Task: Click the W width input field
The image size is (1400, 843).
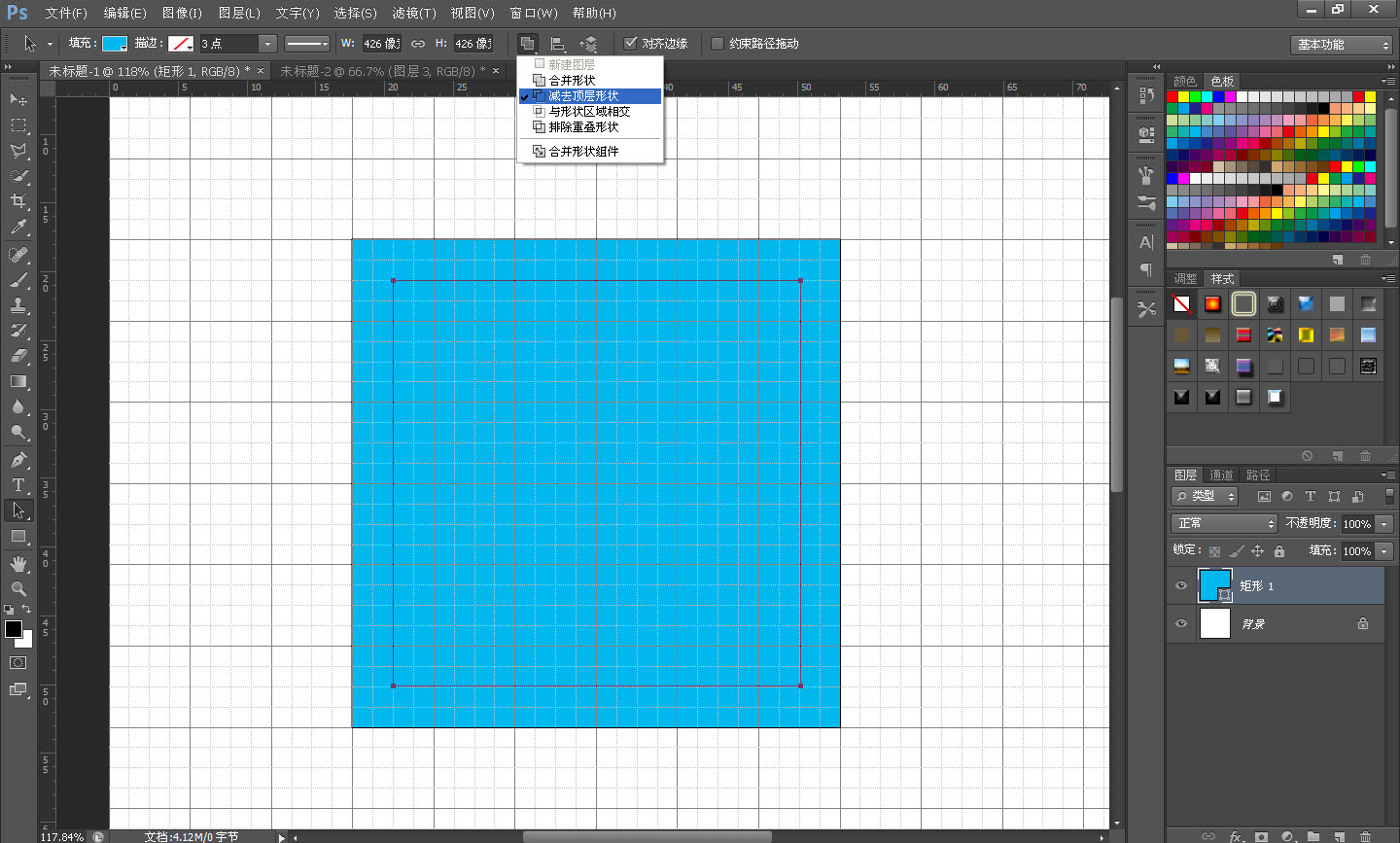Action: 380,44
